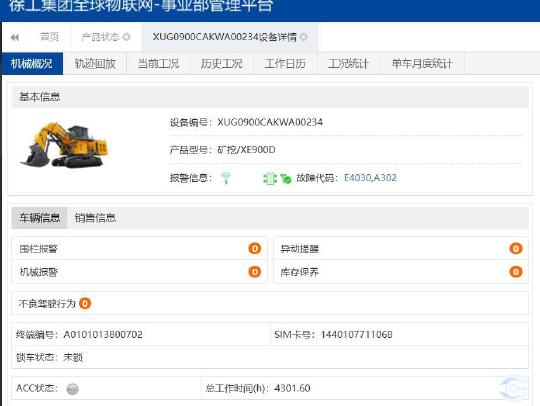Close the XUG0900CAKWA00234设备详情 tab
Image resolution: width=540 pixels, height=406 pixels.
[x=303, y=37]
